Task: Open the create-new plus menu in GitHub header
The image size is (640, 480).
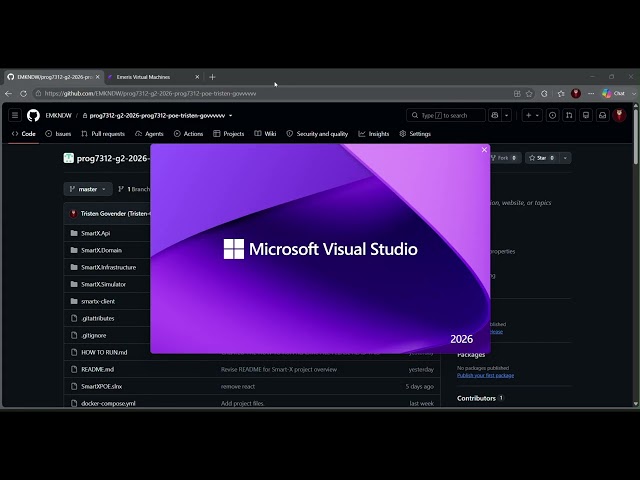Action: click(x=532, y=116)
